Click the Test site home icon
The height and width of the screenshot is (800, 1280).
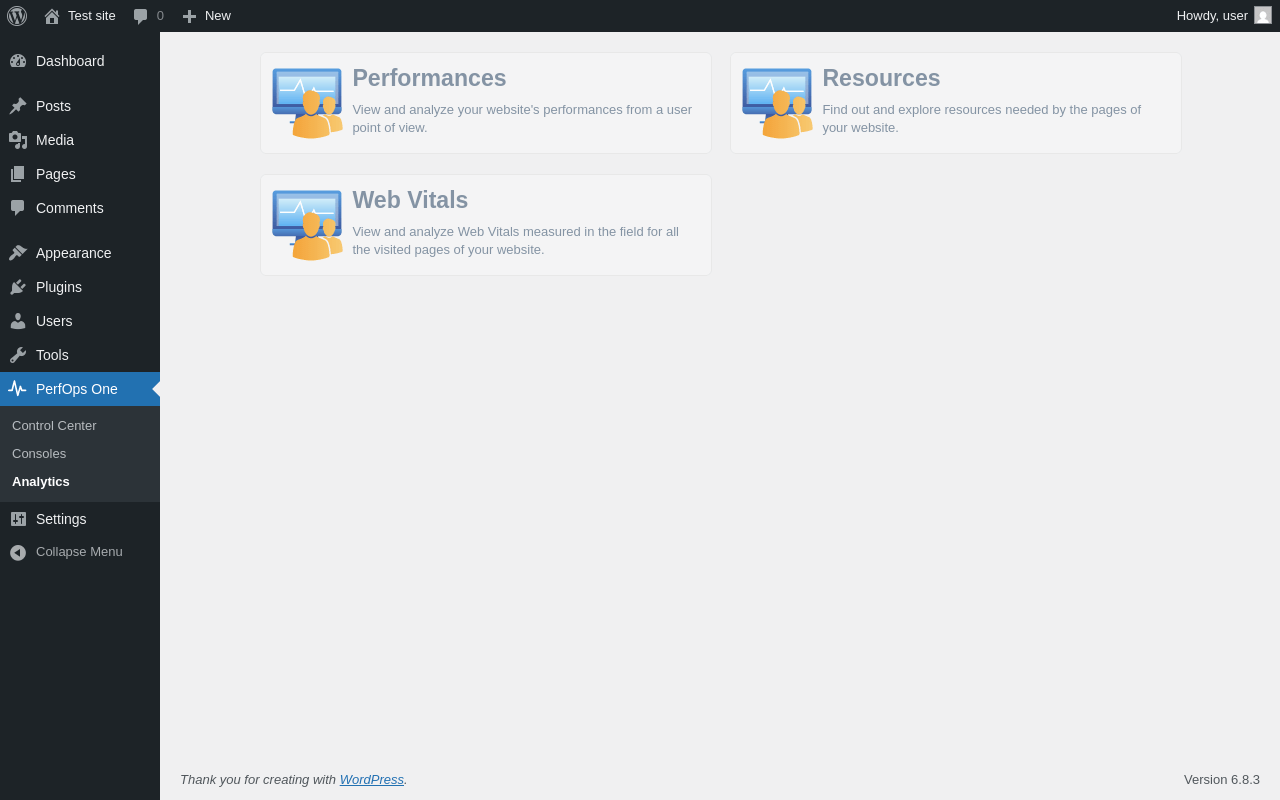(52, 16)
